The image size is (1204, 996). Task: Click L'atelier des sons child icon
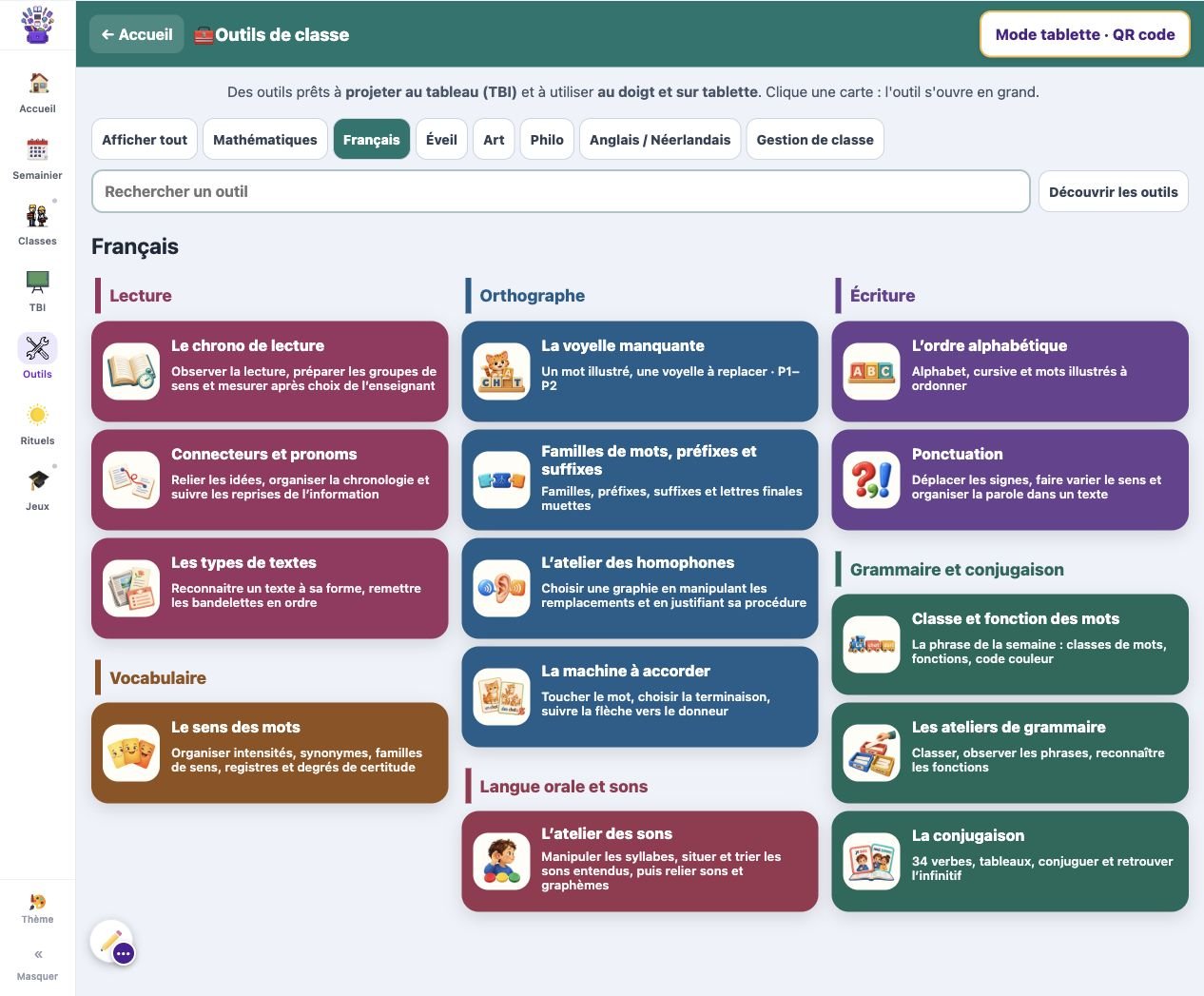coord(501,861)
